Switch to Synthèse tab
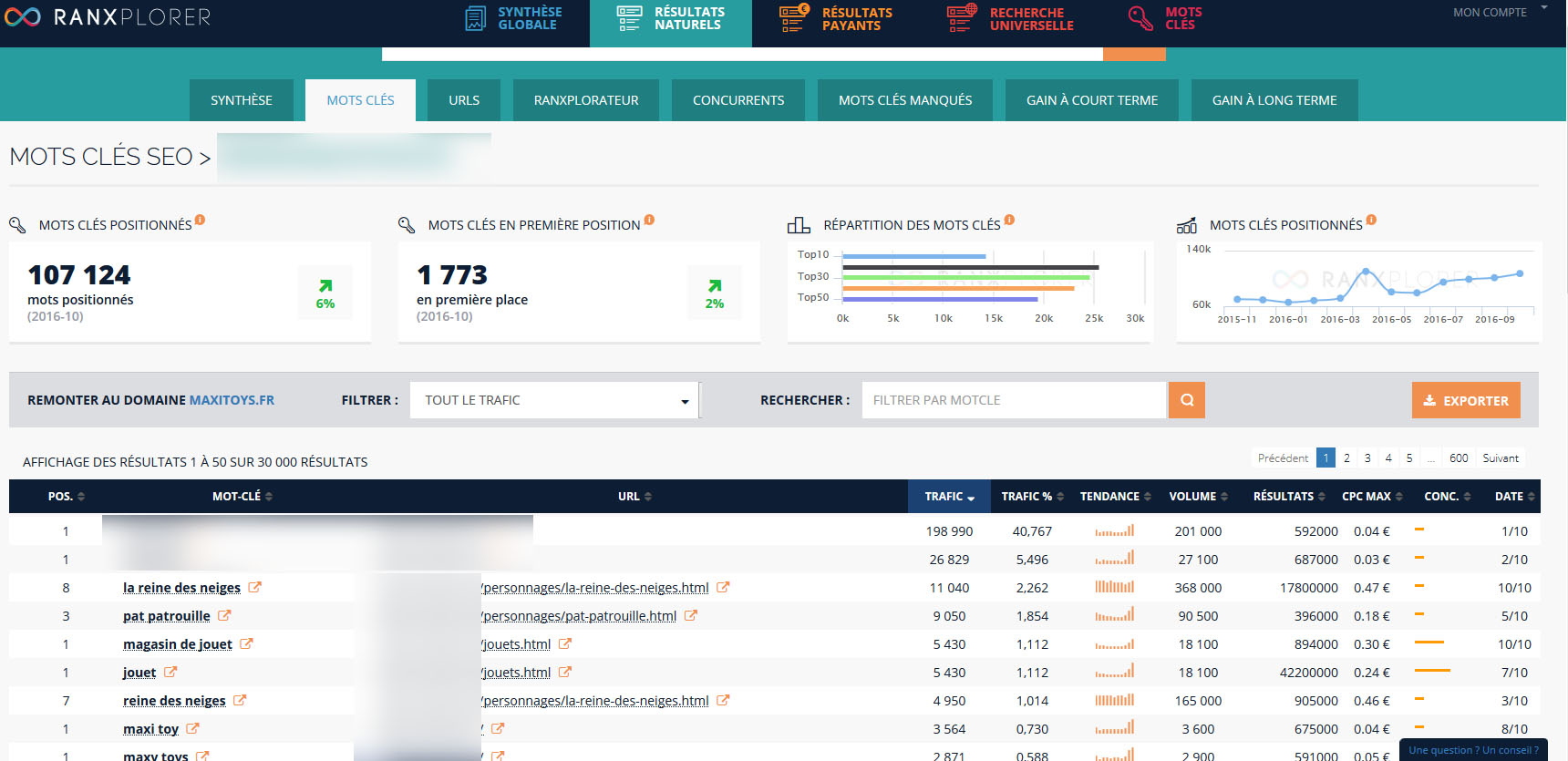This screenshot has height=761, width=1568. tap(242, 100)
